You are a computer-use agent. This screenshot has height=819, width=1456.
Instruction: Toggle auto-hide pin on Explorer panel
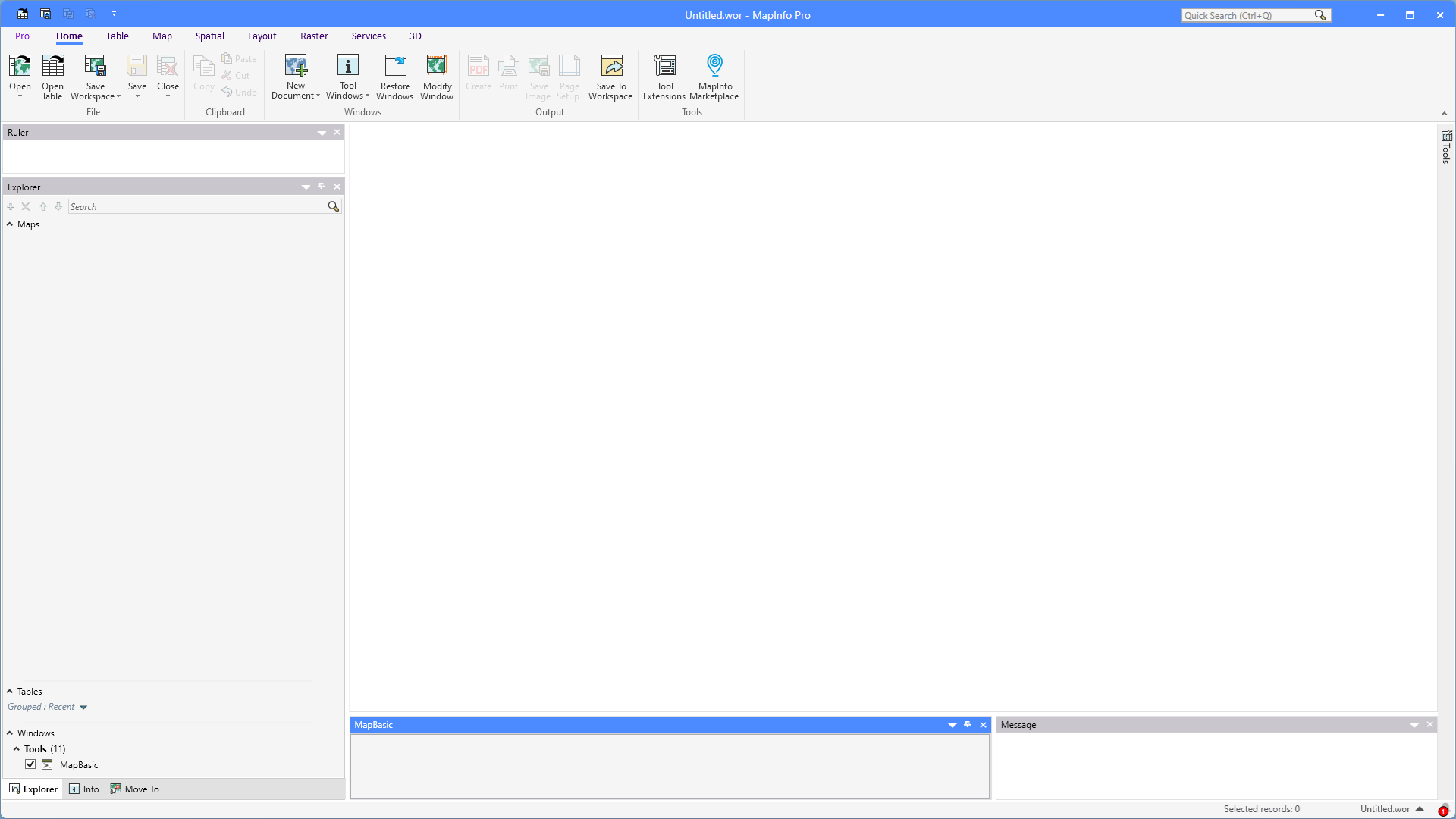pos(322,187)
